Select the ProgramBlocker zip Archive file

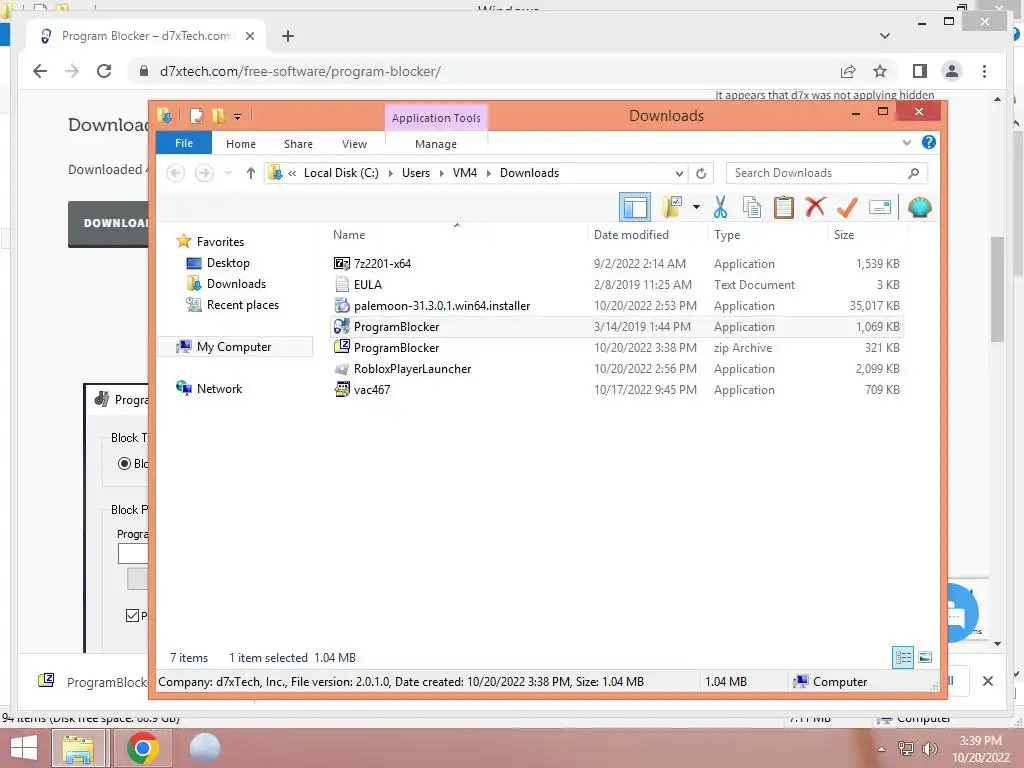click(616, 347)
